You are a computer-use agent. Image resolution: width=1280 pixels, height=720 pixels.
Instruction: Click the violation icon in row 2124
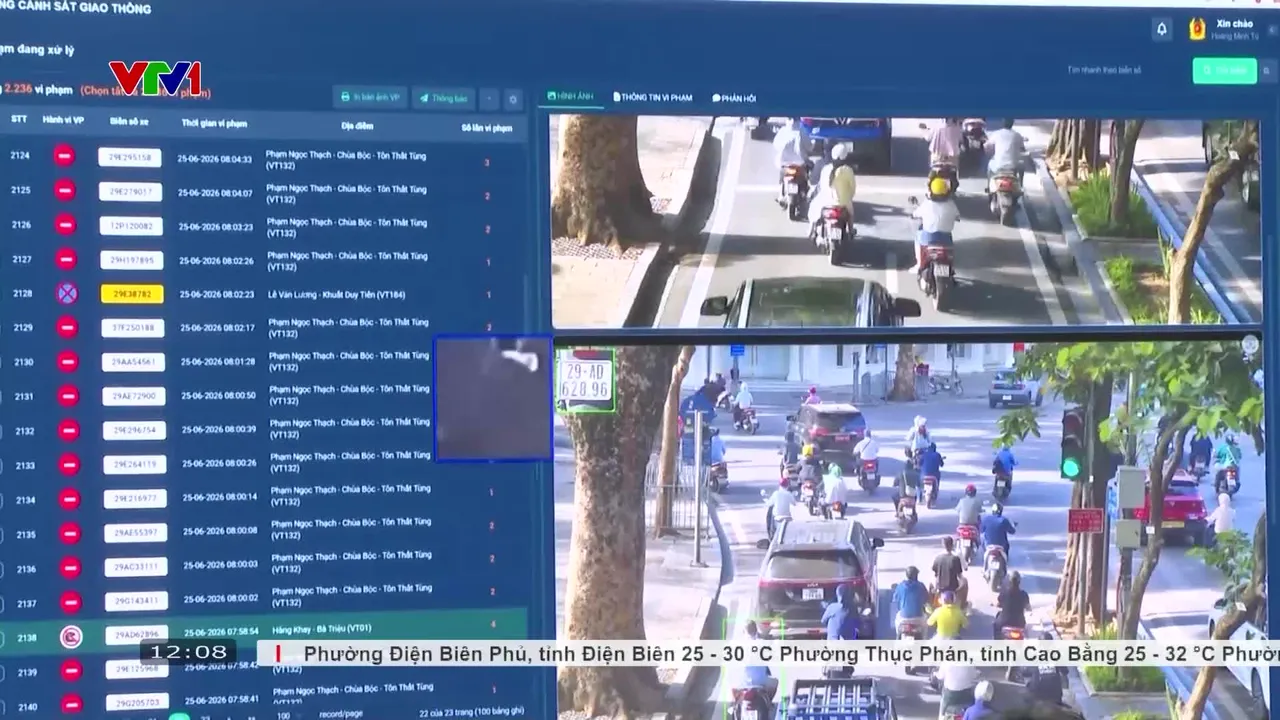pos(64,156)
